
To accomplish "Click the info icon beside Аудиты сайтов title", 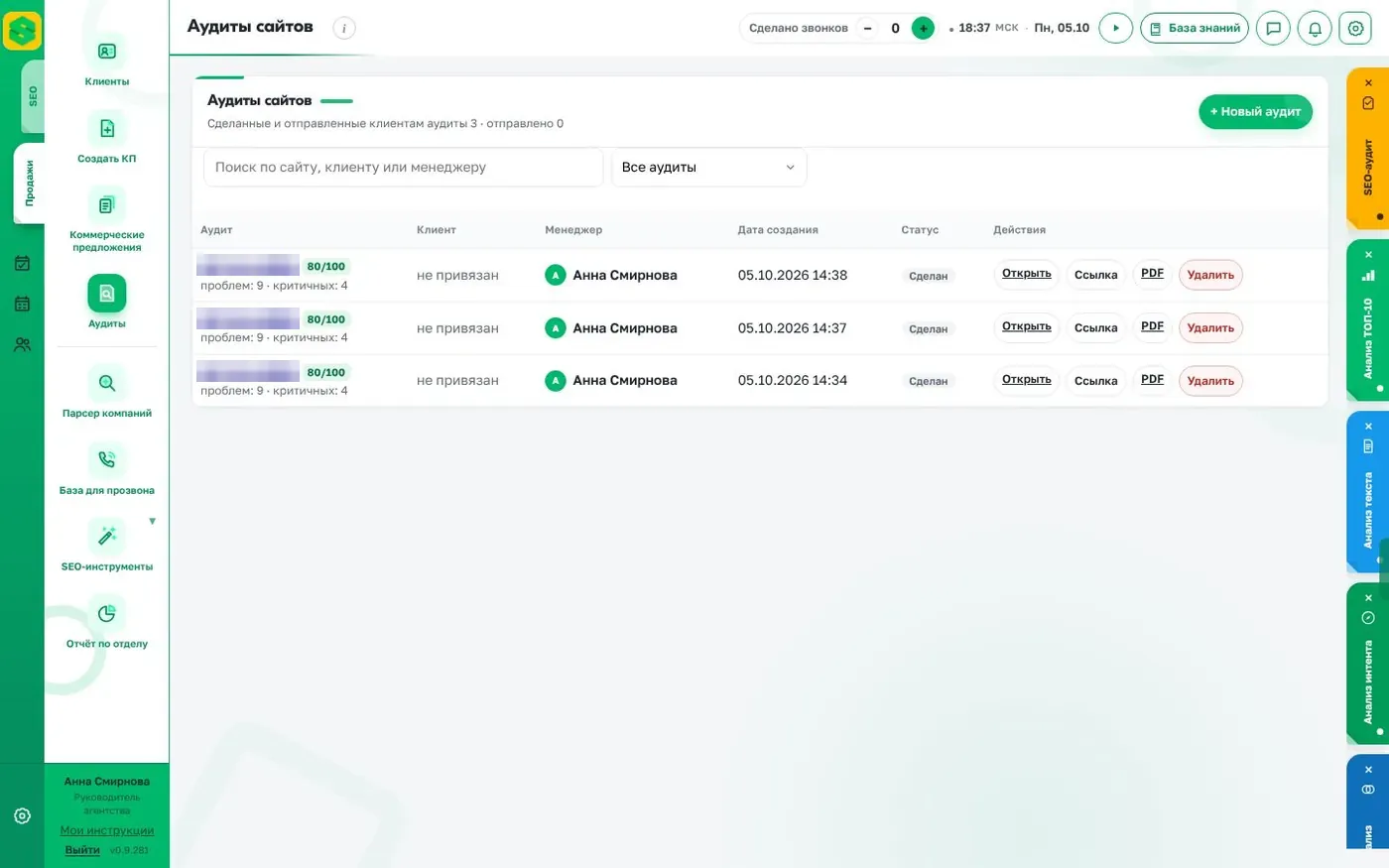I will 344,28.
